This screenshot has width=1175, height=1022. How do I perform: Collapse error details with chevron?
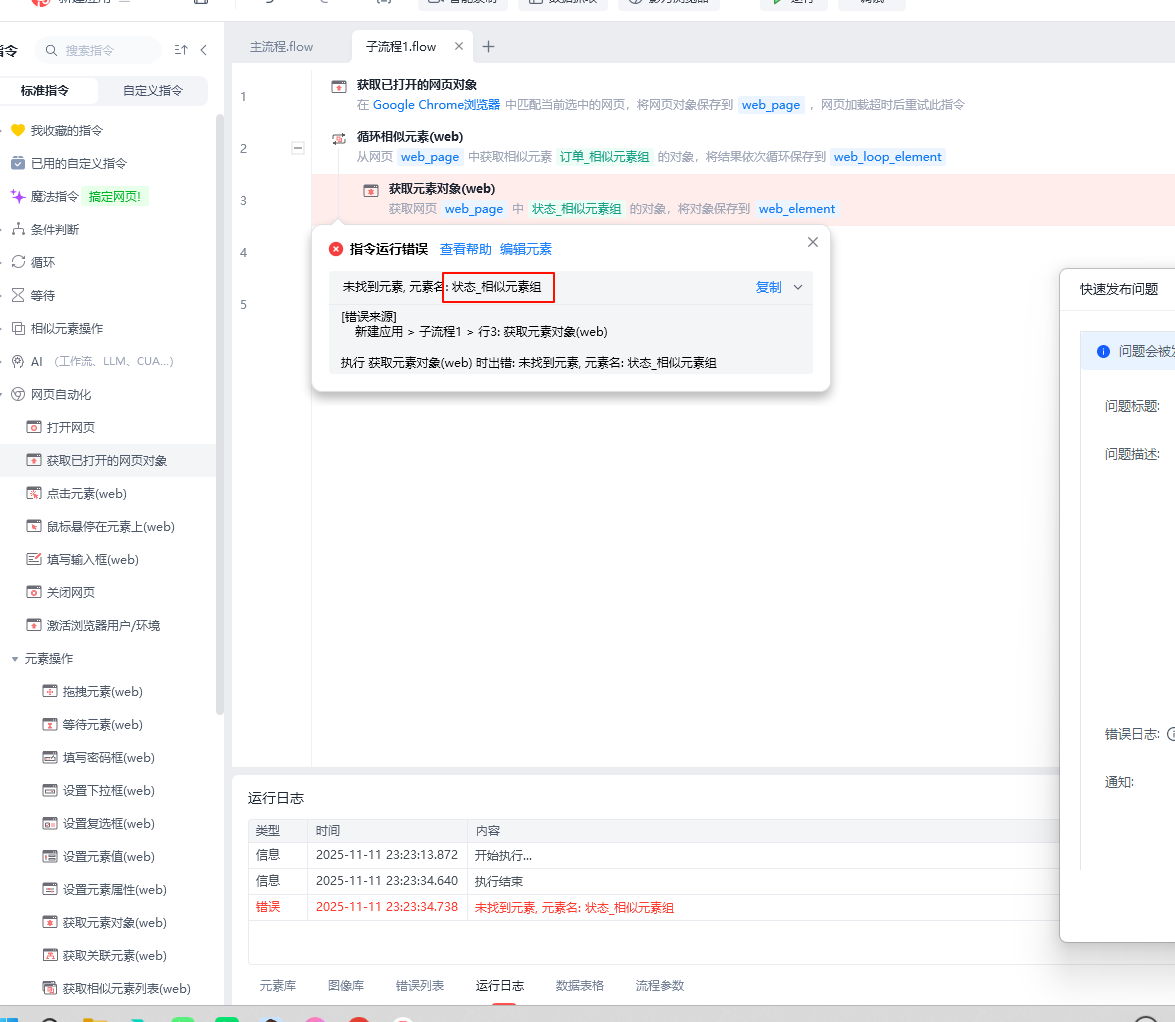click(x=798, y=287)
